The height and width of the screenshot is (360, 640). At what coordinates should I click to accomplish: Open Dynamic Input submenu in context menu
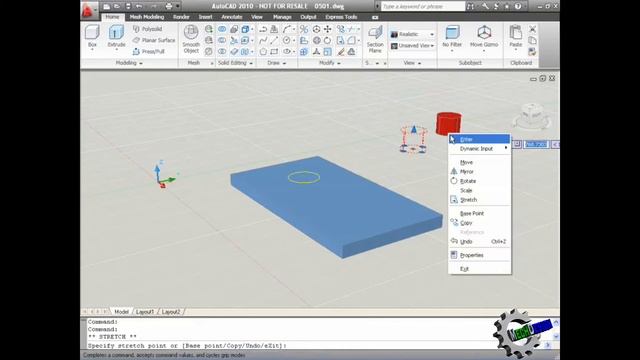click(480, 149)
